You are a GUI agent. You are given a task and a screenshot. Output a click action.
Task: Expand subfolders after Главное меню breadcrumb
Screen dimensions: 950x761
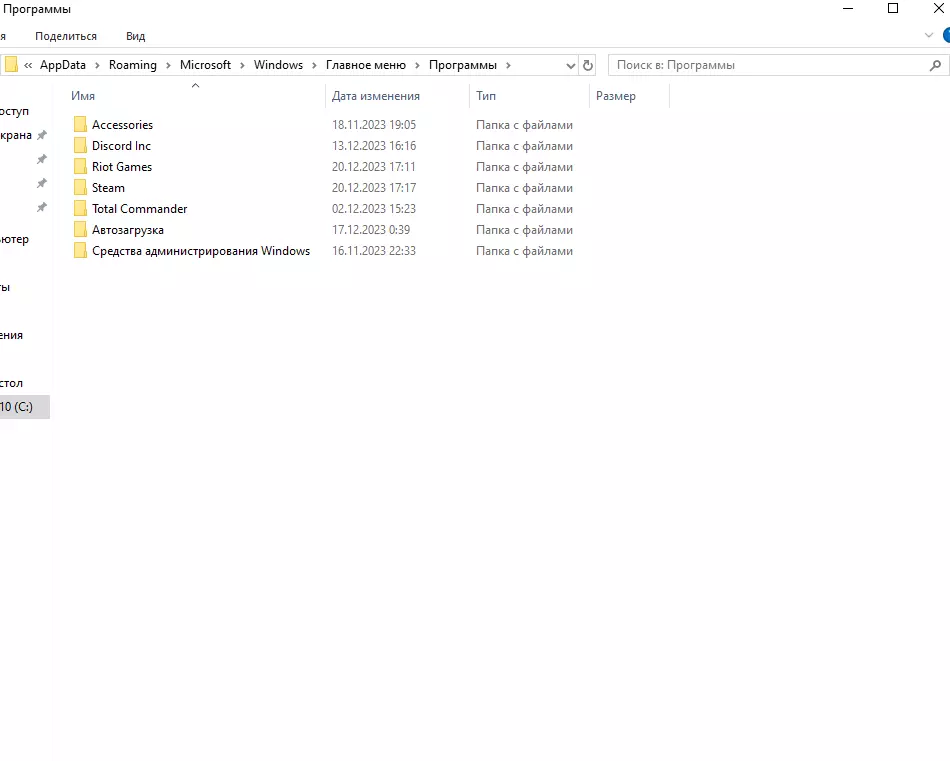click(417, 65)
